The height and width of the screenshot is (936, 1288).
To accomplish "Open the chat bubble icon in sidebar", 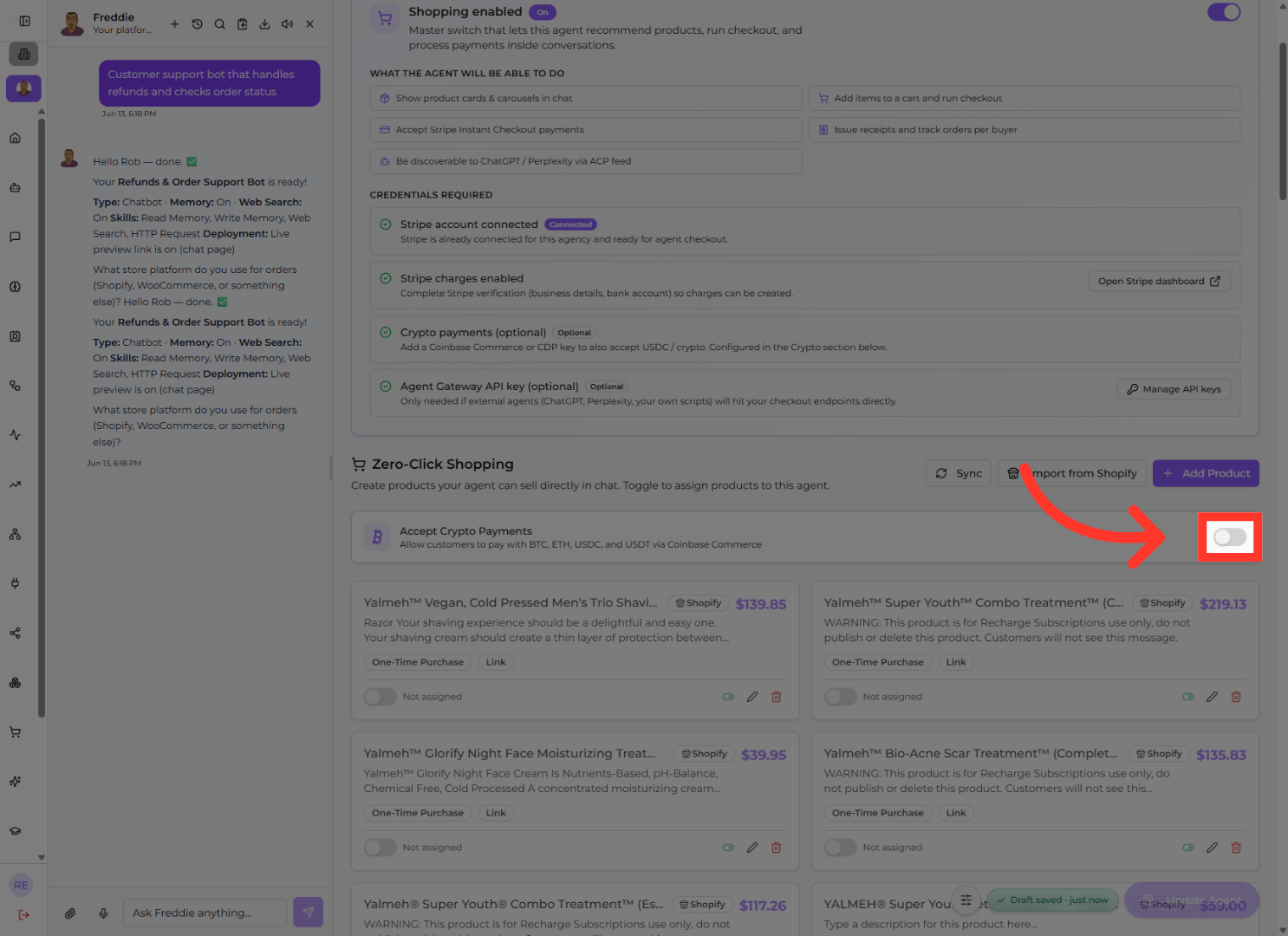I will (x=15, y=237).
